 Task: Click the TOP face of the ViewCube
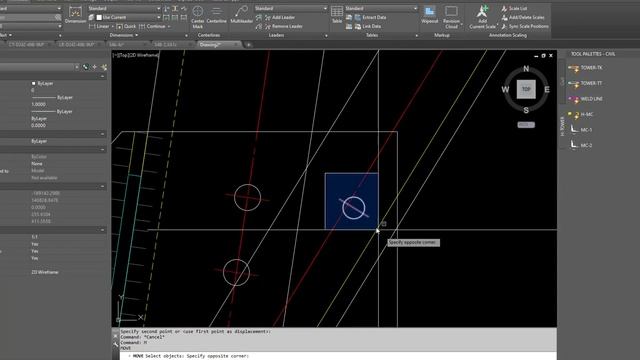click(x=526, y=89)
